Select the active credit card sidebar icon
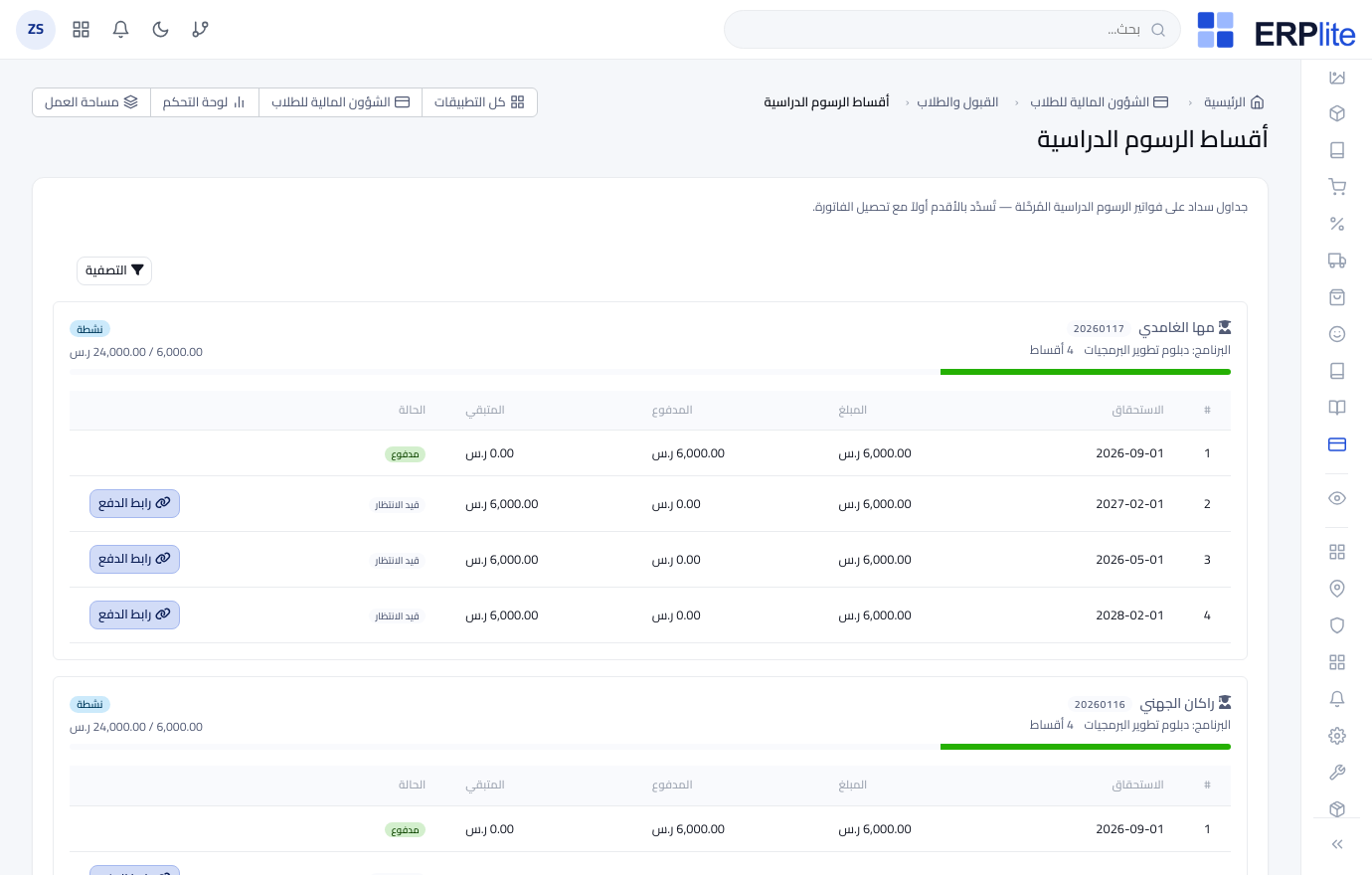The width and height of the screenshot is (1372, 875). click(1337, 444)
